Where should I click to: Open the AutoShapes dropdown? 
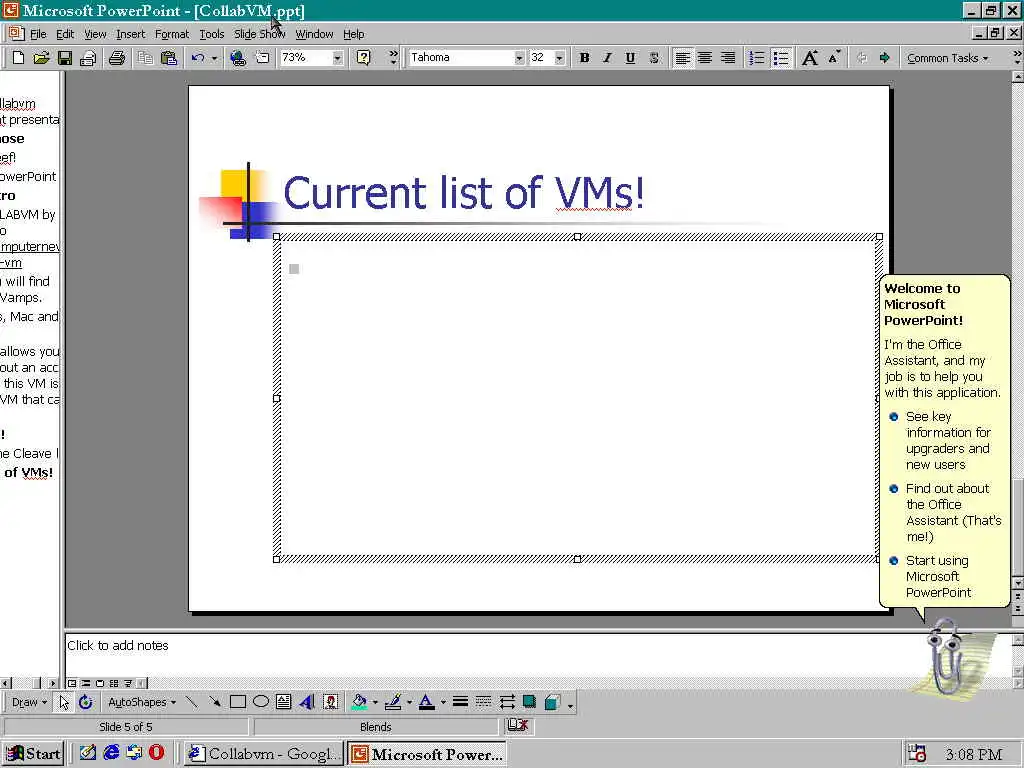tap(142, 702)
